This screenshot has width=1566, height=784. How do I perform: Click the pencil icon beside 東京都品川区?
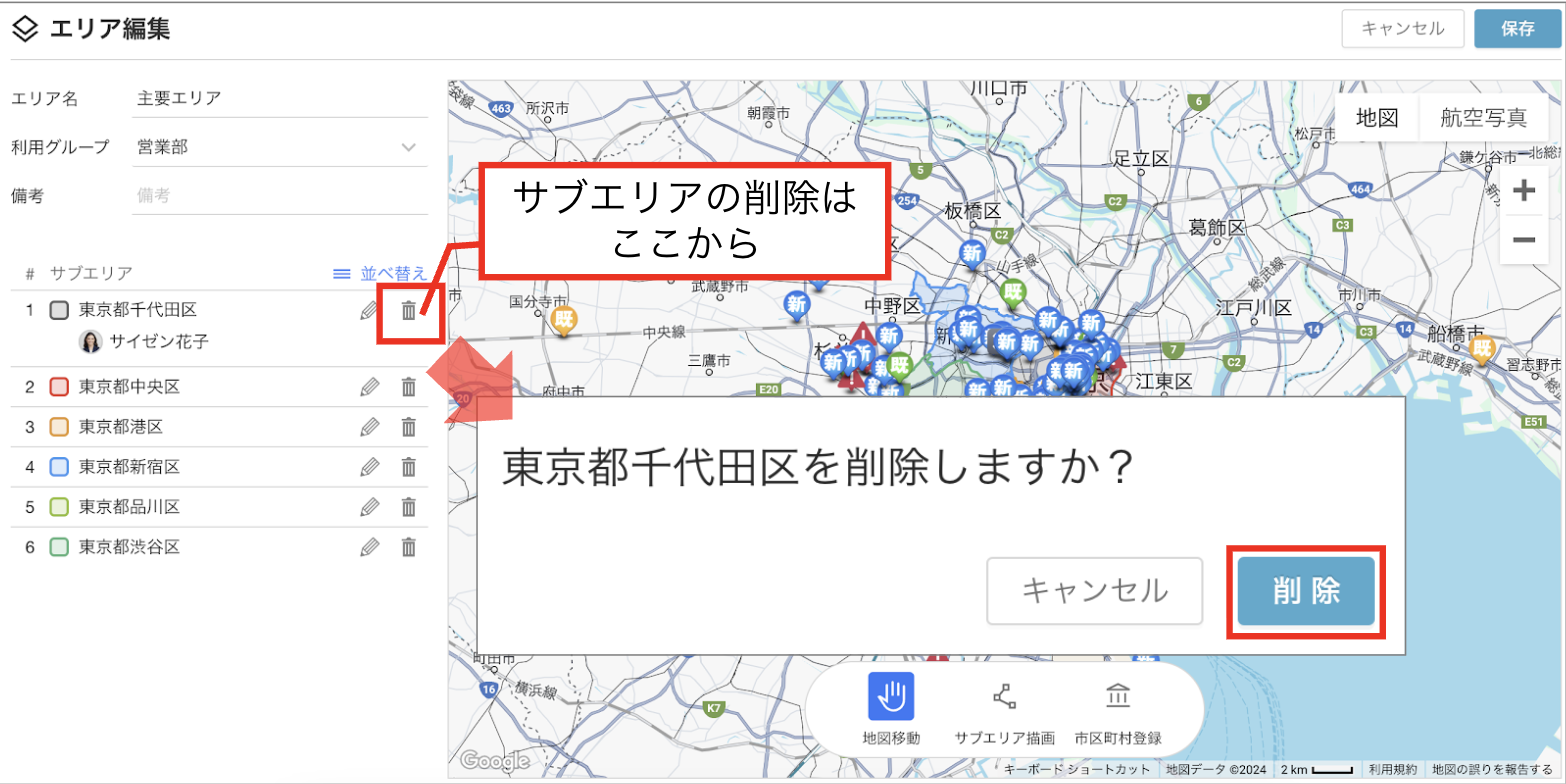[x=370, y=507]
